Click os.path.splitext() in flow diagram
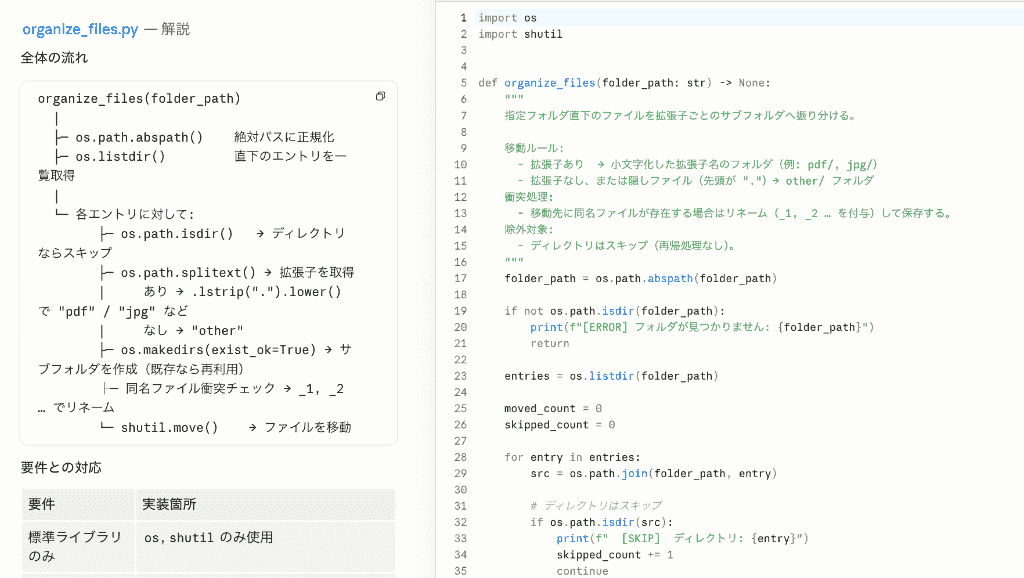 coord(188,272)
